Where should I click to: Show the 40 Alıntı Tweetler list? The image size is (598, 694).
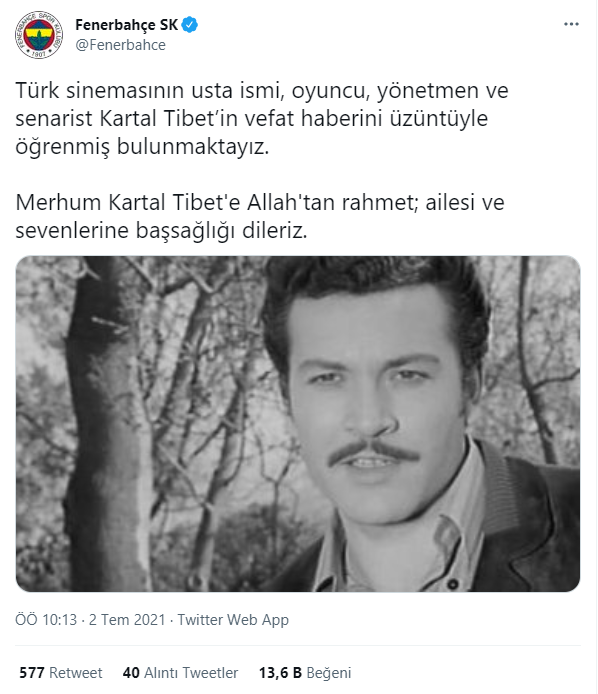pos(180,673)
